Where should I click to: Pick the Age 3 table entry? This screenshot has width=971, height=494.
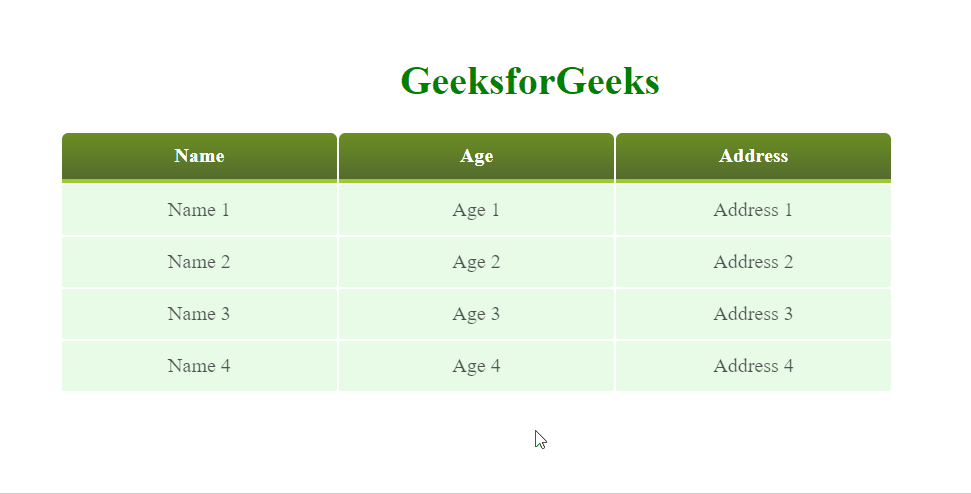click(476, 314)
